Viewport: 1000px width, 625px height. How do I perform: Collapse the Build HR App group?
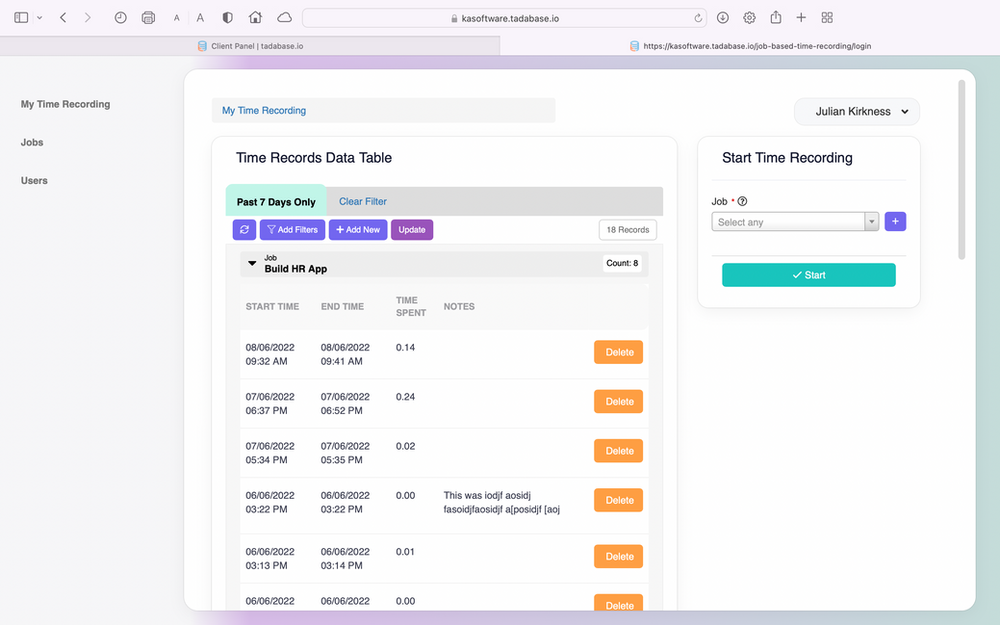[252, 264]
